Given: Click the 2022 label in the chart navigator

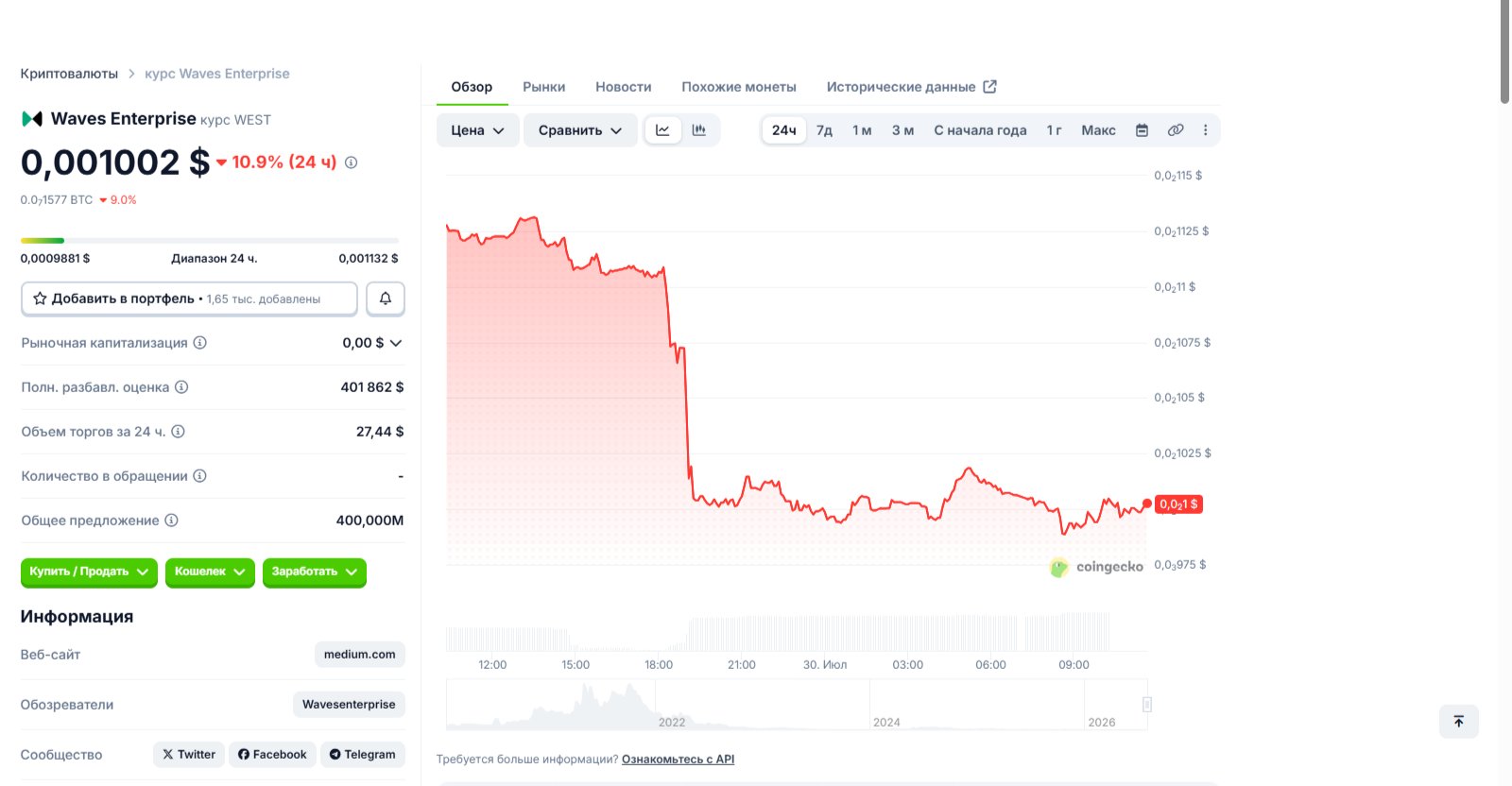Looking at the screenshot, I should pyautogui.click(x=672, y=723).
